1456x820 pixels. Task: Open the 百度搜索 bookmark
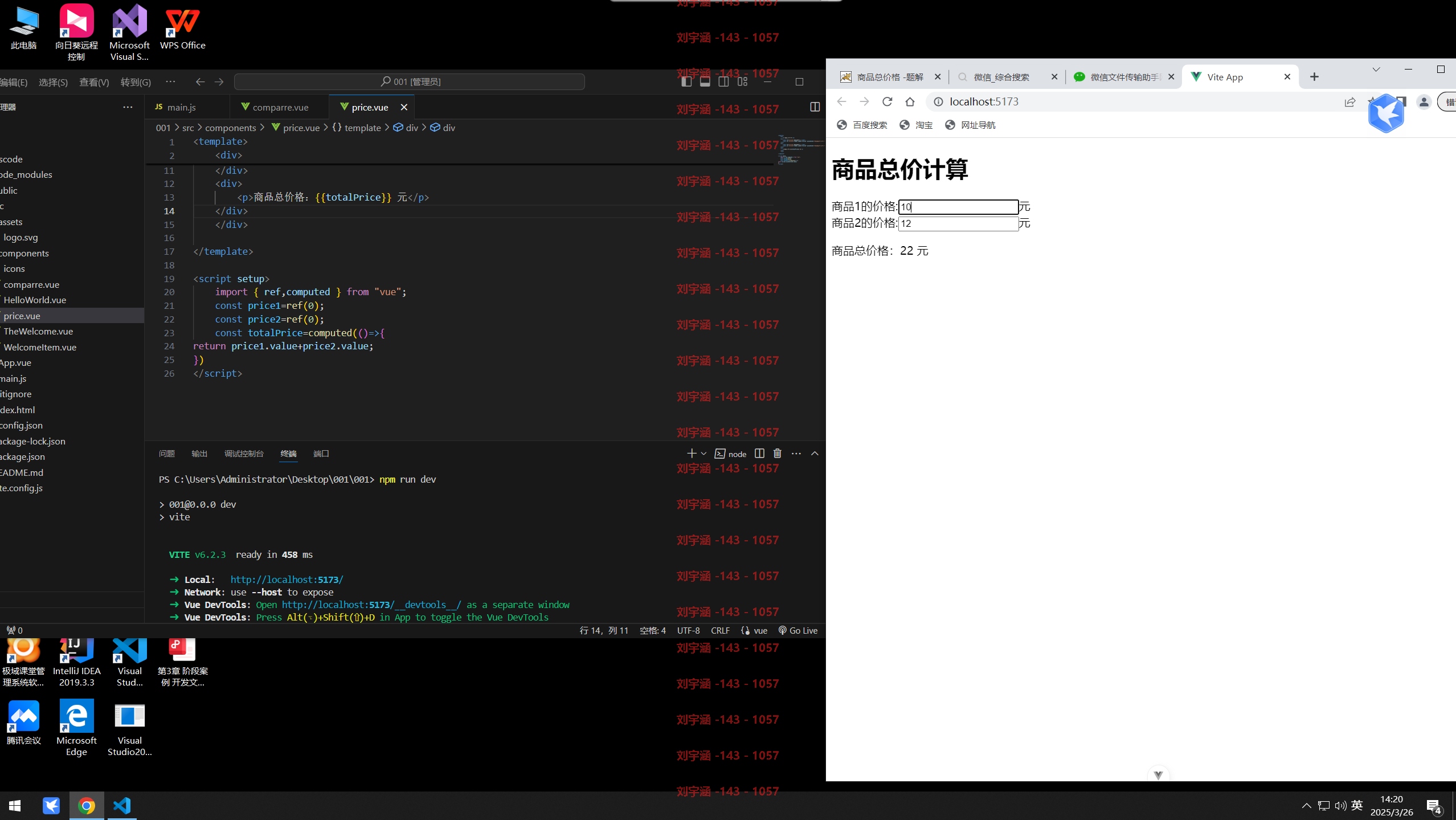point(861,125)
